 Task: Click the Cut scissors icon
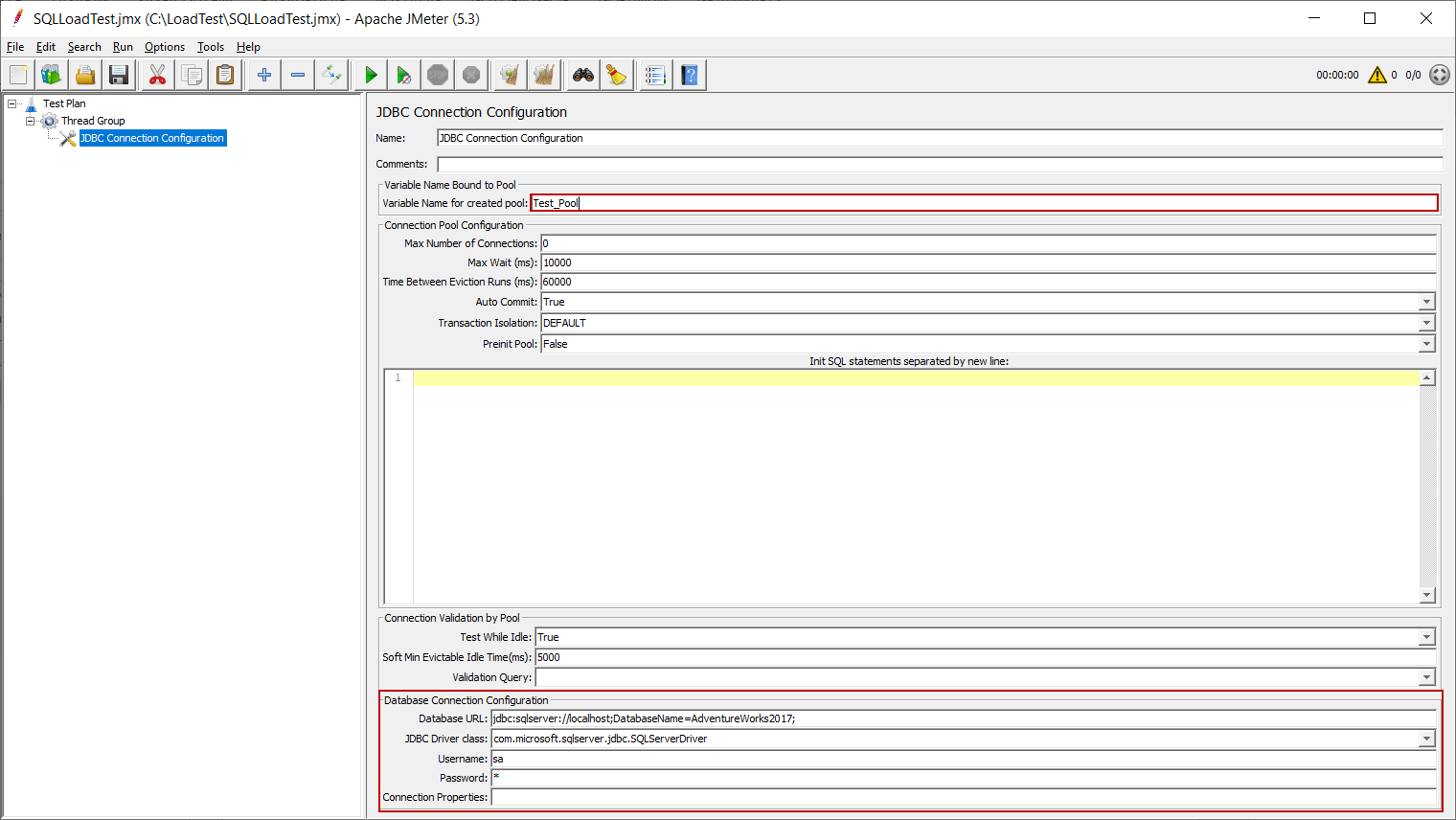[x=157, y=75]
